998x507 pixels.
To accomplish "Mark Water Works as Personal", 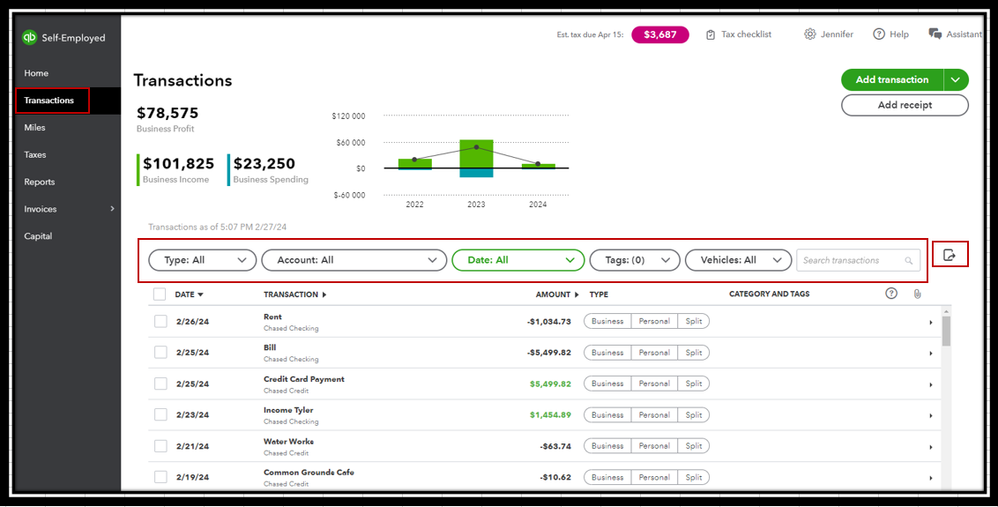I will (x=654, y=446).
